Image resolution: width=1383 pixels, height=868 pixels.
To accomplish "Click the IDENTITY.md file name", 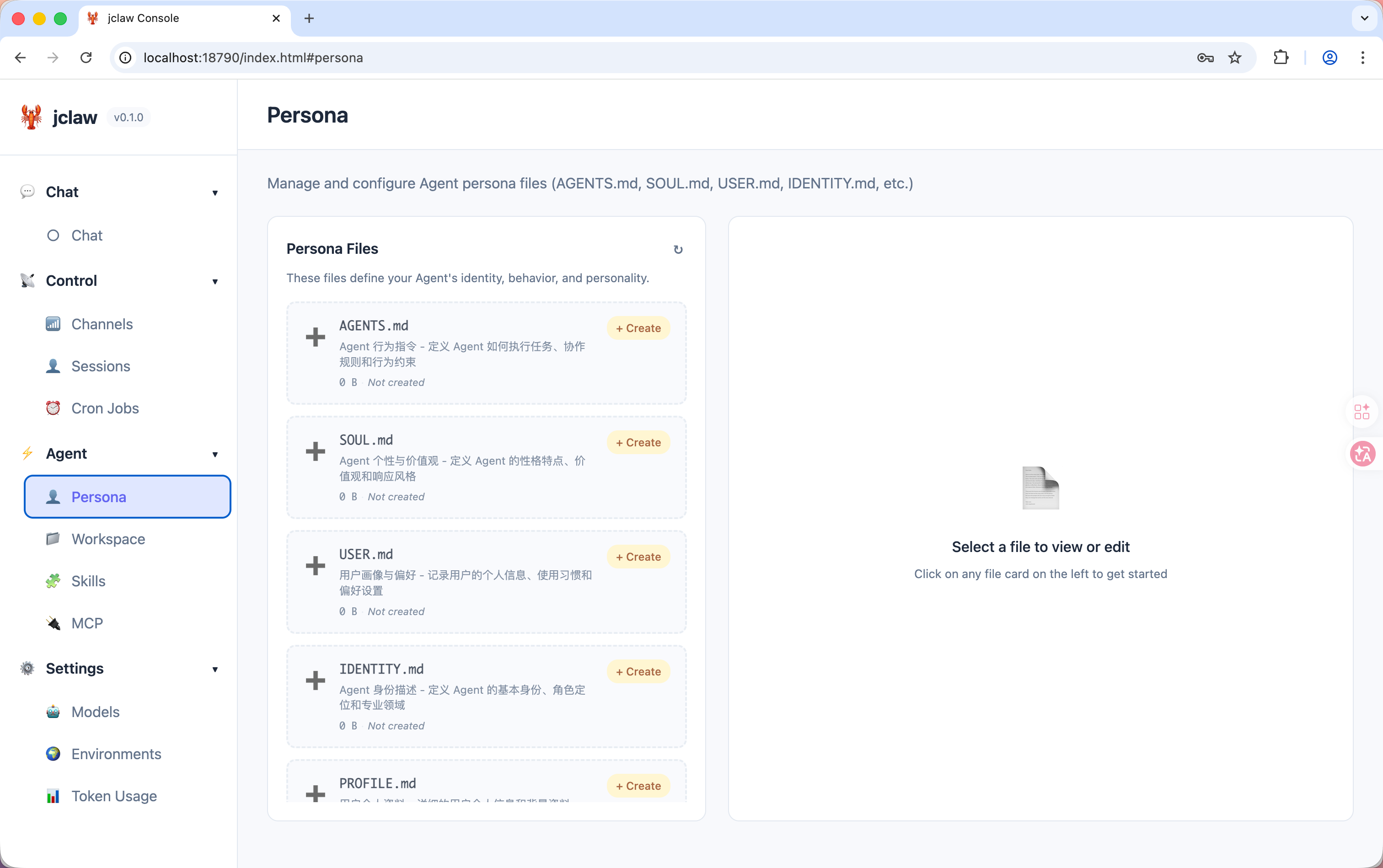I will coord(381,670).
